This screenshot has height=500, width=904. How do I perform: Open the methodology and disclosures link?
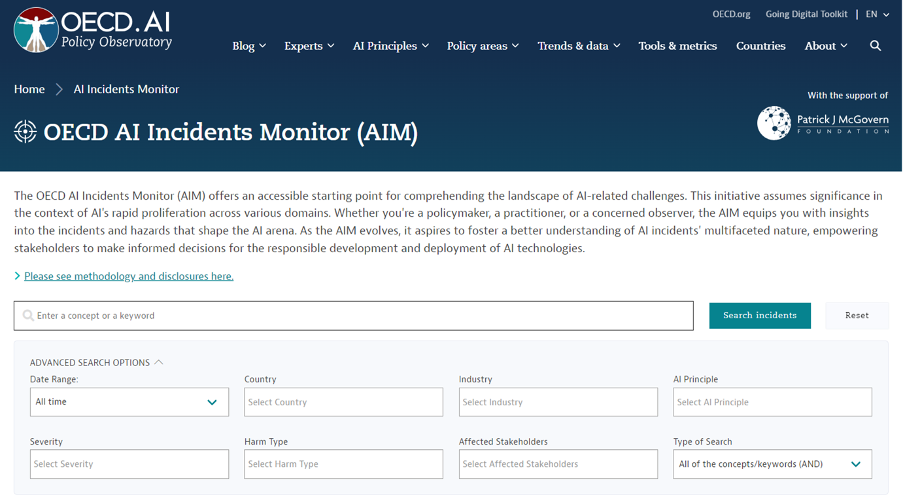point(129,276)
